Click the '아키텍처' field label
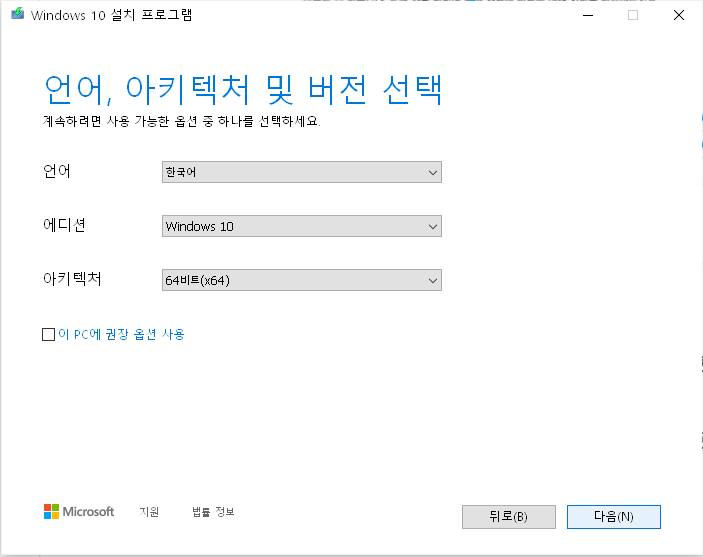 (x=72, y=279)
